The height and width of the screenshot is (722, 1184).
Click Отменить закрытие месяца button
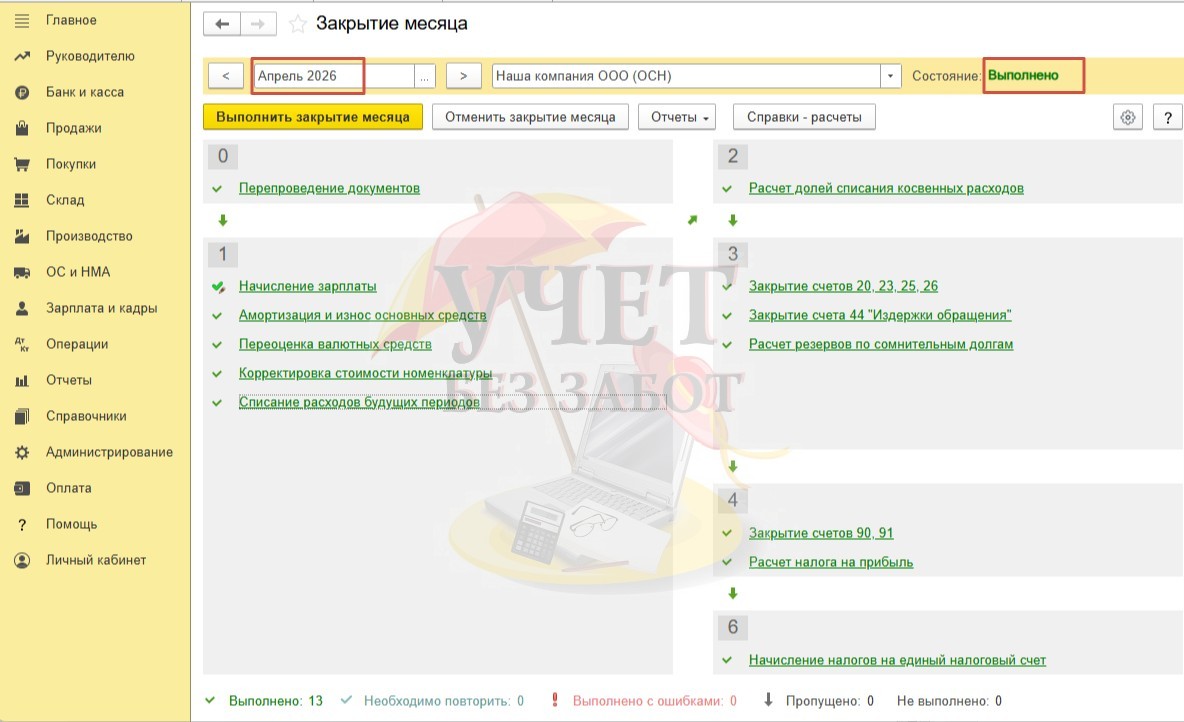click(530, 117)
